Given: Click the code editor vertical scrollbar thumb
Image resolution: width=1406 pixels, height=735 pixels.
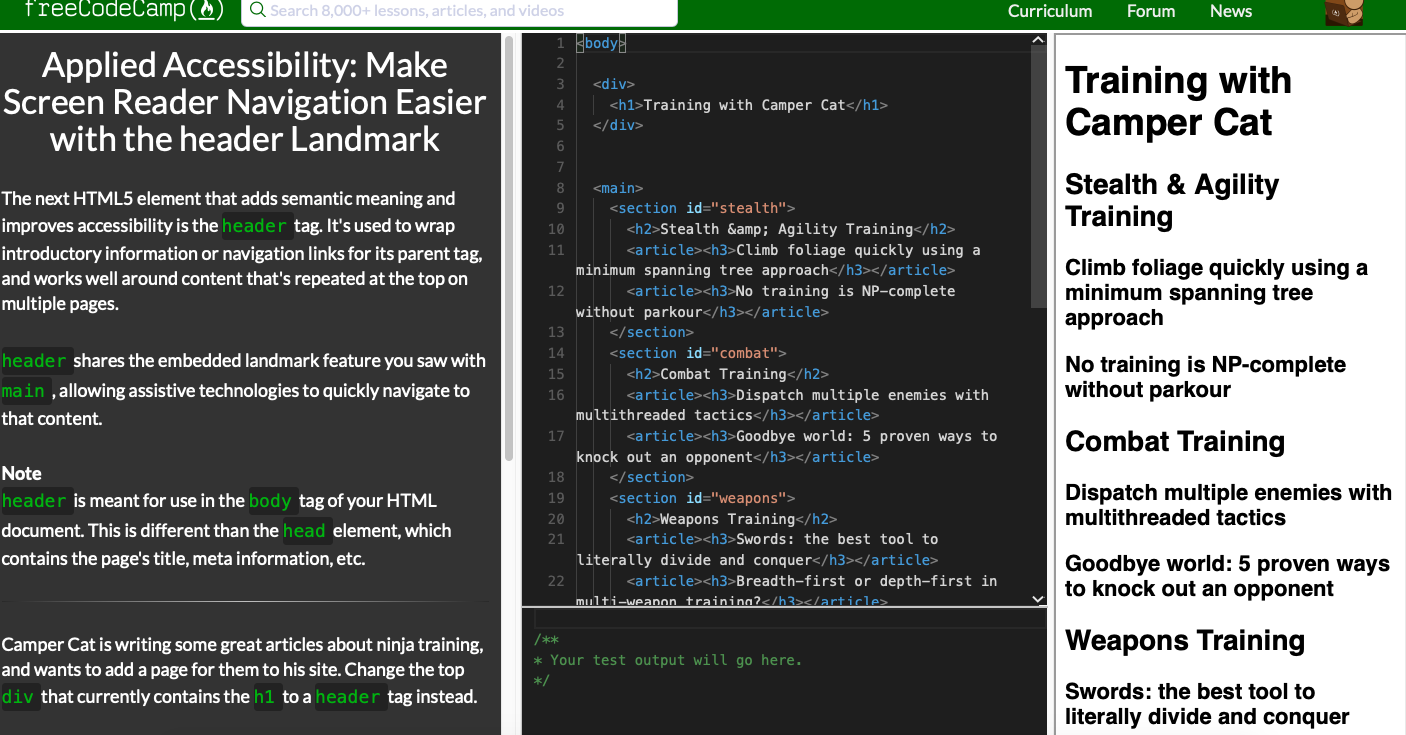Looking at the screenshot, I should tap(1038, 178).
